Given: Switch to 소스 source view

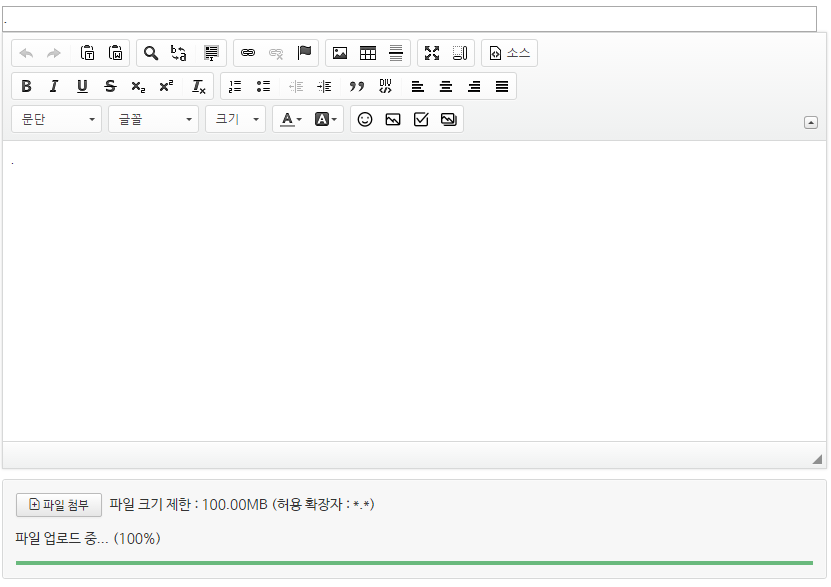Looking at the screenshot, I should 510,53.
